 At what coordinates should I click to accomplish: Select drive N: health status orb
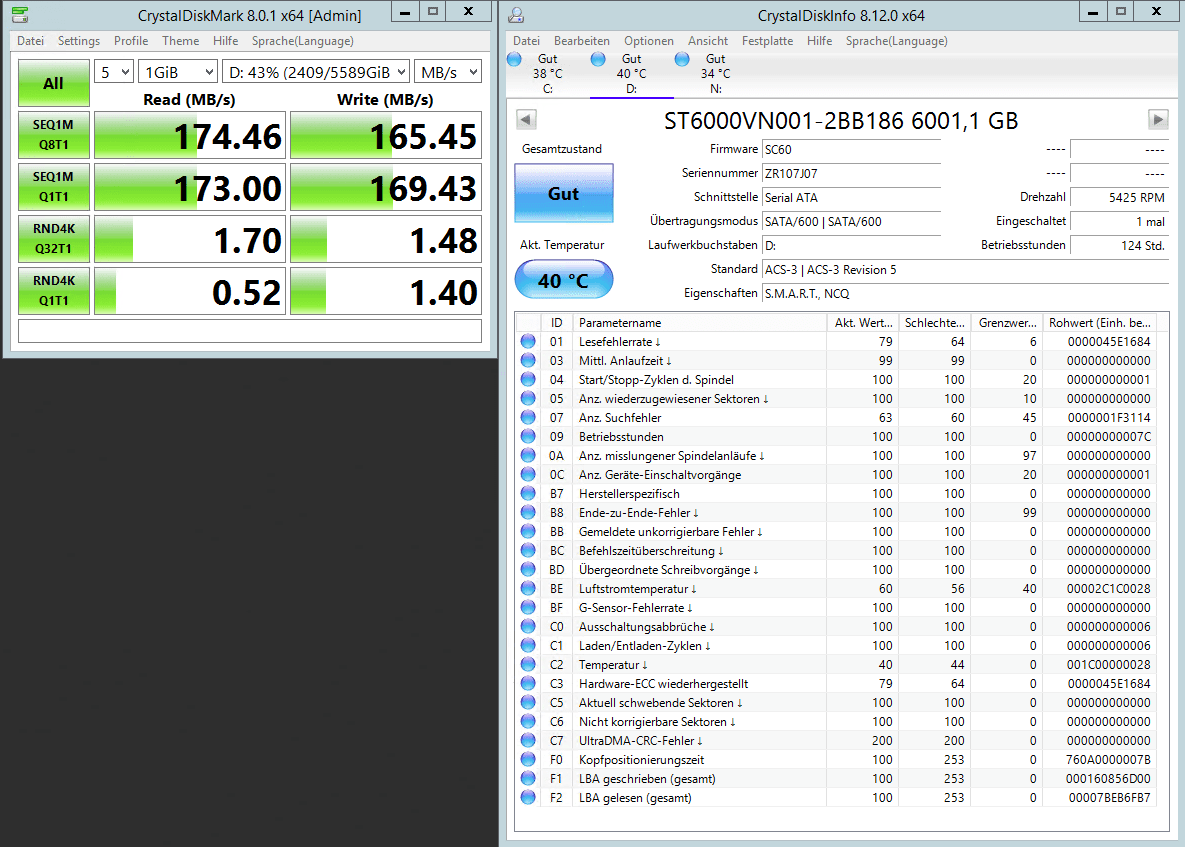[x=682, y=59]
